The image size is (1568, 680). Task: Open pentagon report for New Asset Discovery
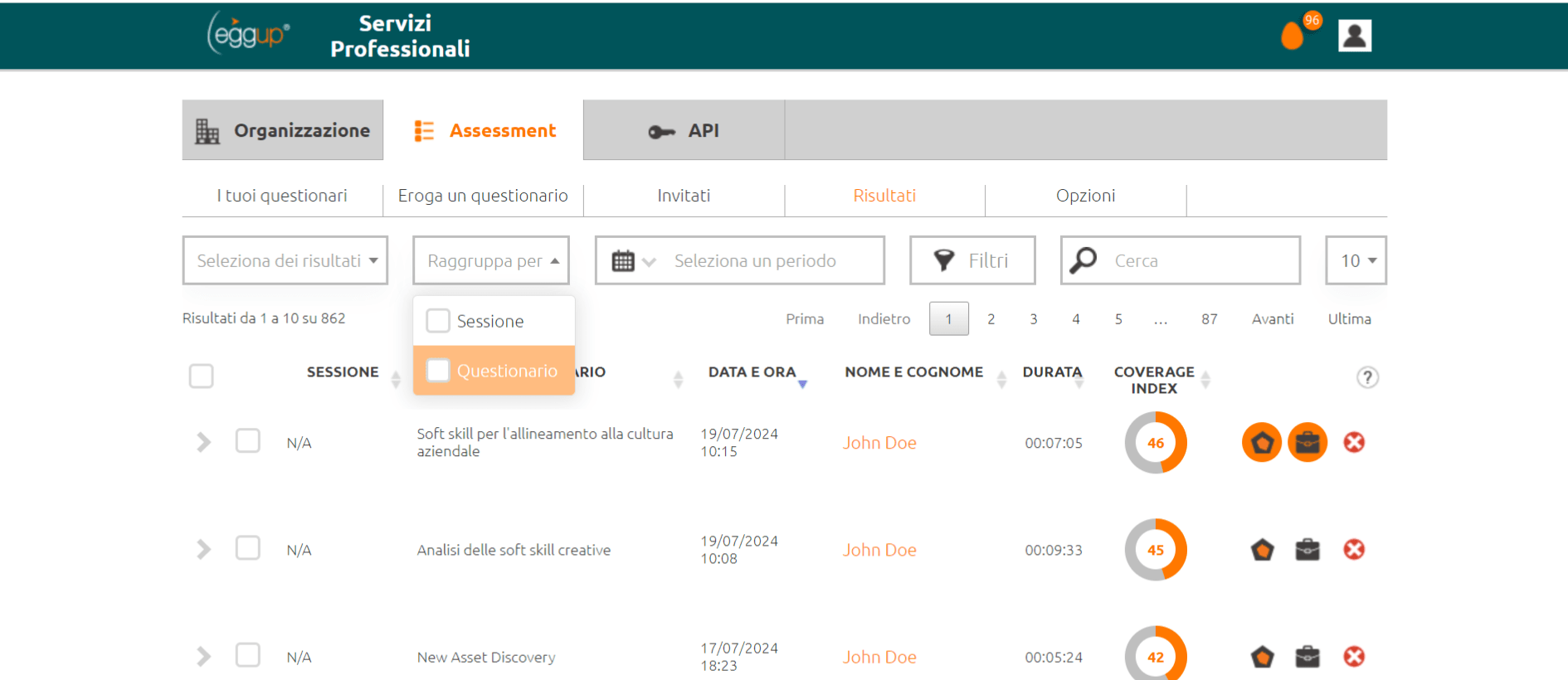click(1262, 656)
